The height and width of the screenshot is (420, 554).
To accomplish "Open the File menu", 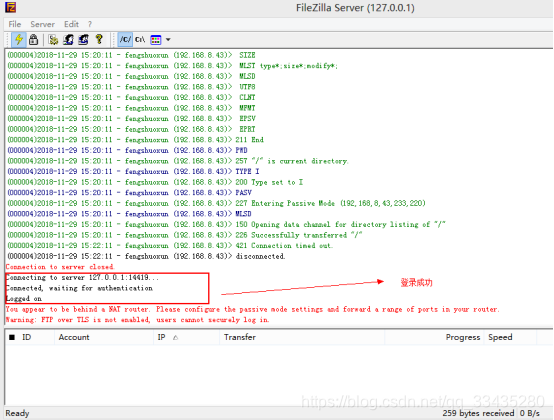I will pos(15,24).
